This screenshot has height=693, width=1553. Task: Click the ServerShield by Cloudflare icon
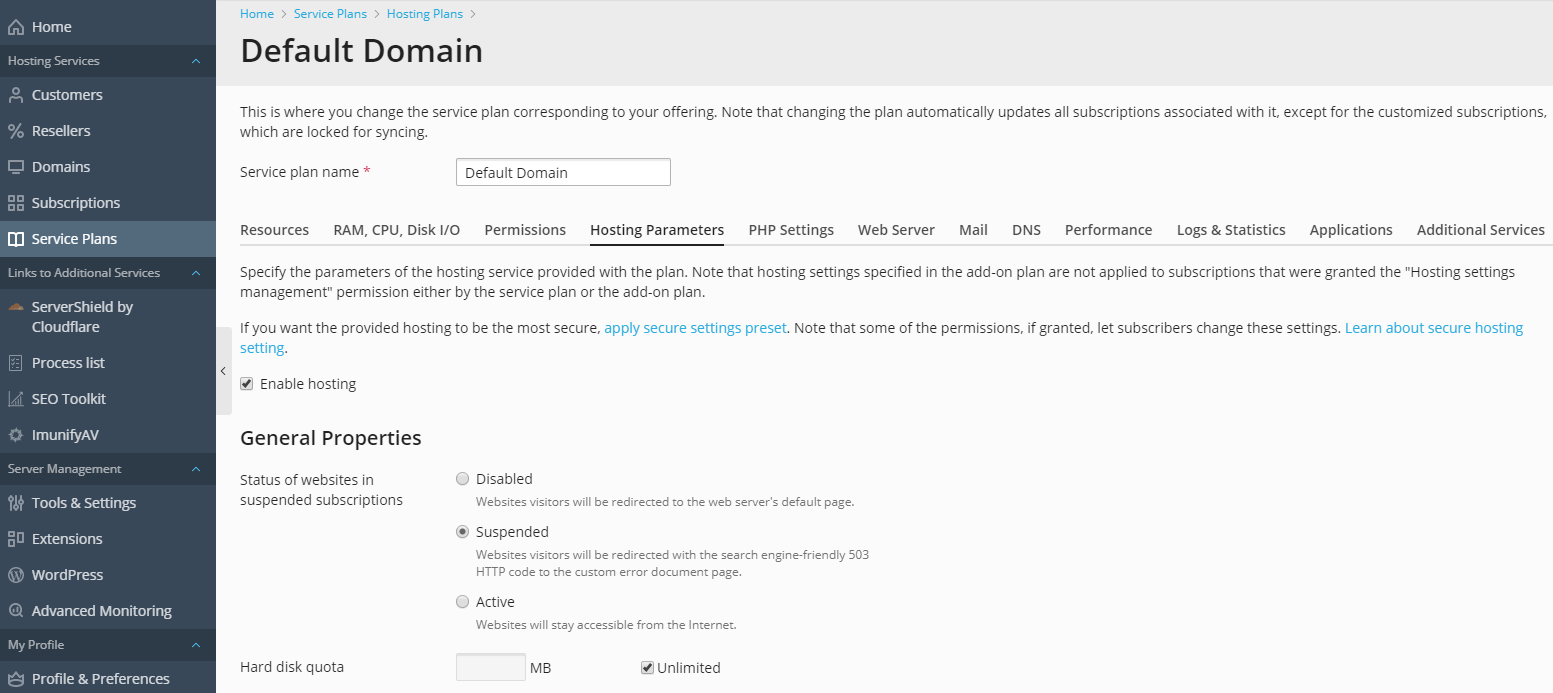(x=16, y=307)
